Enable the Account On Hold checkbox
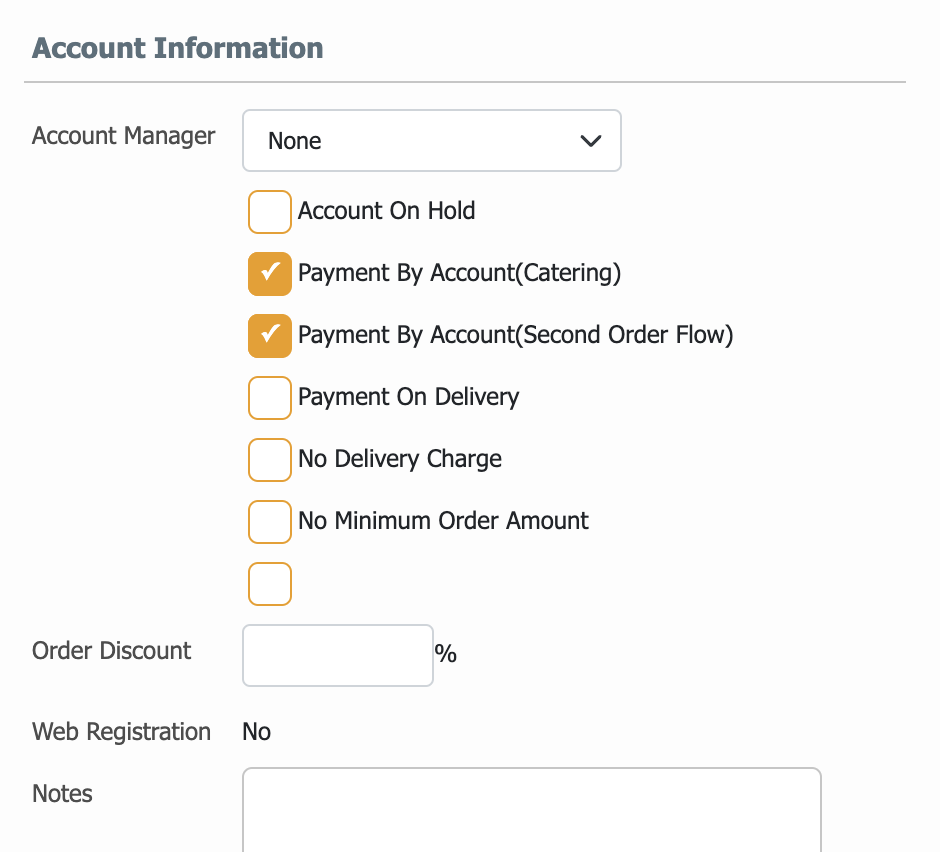The width and height of the screenshot is (940, 852). click(x=270, y=212)
